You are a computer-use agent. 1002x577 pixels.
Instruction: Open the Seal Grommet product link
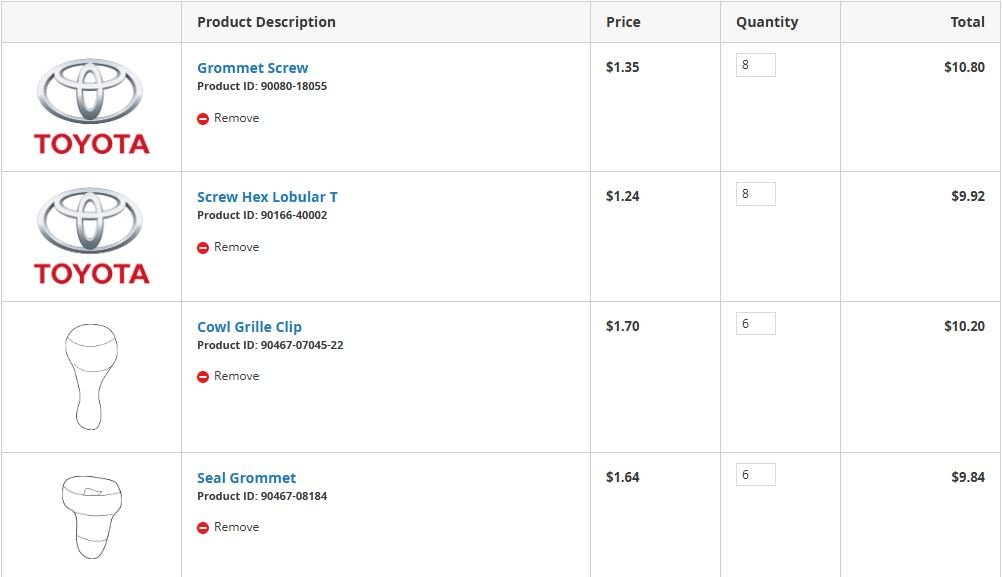pyautogui.click(x=246, y=478)
